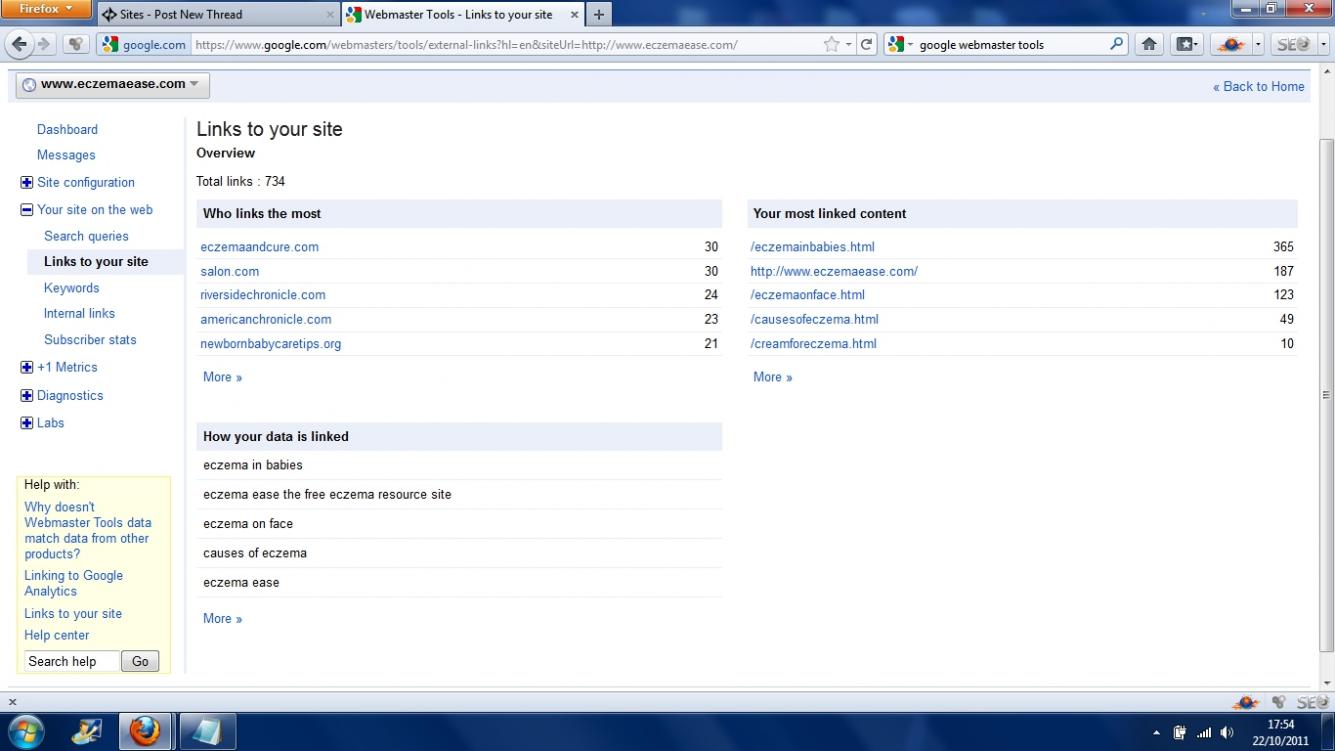This screenshot has height=751, width=1335.
Task: Select Links to your site in sidebar menu
Action: pos(96,262)
